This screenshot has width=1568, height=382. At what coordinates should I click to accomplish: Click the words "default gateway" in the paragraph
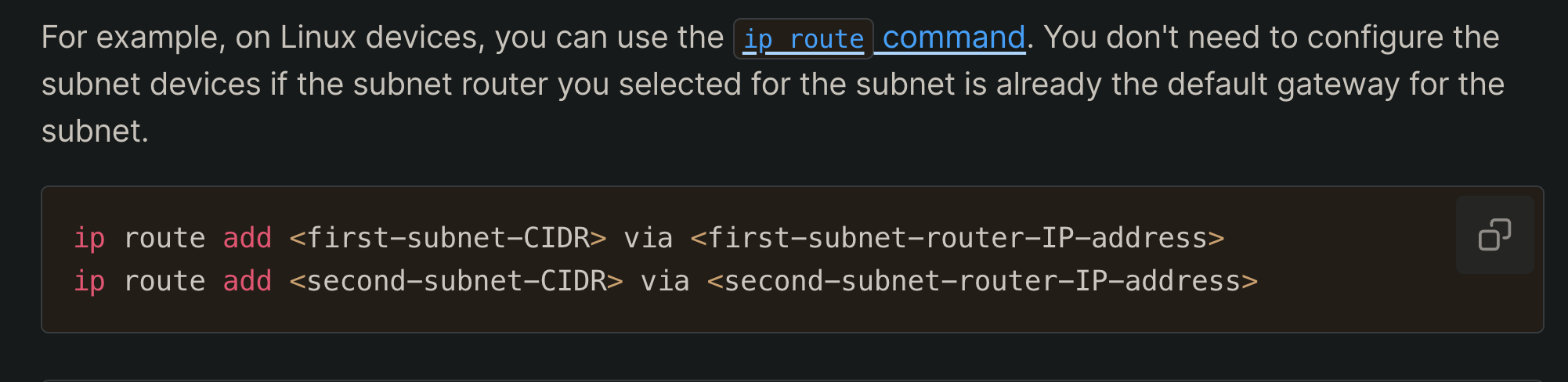pos(1283,85)
